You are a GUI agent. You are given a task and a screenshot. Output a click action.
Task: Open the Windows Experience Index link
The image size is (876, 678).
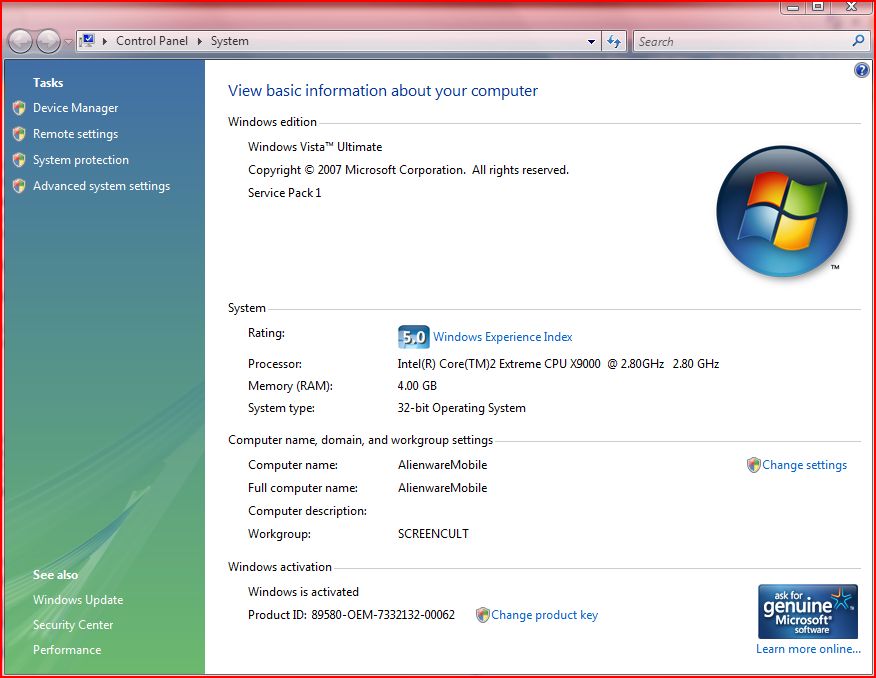click(503, 337)
